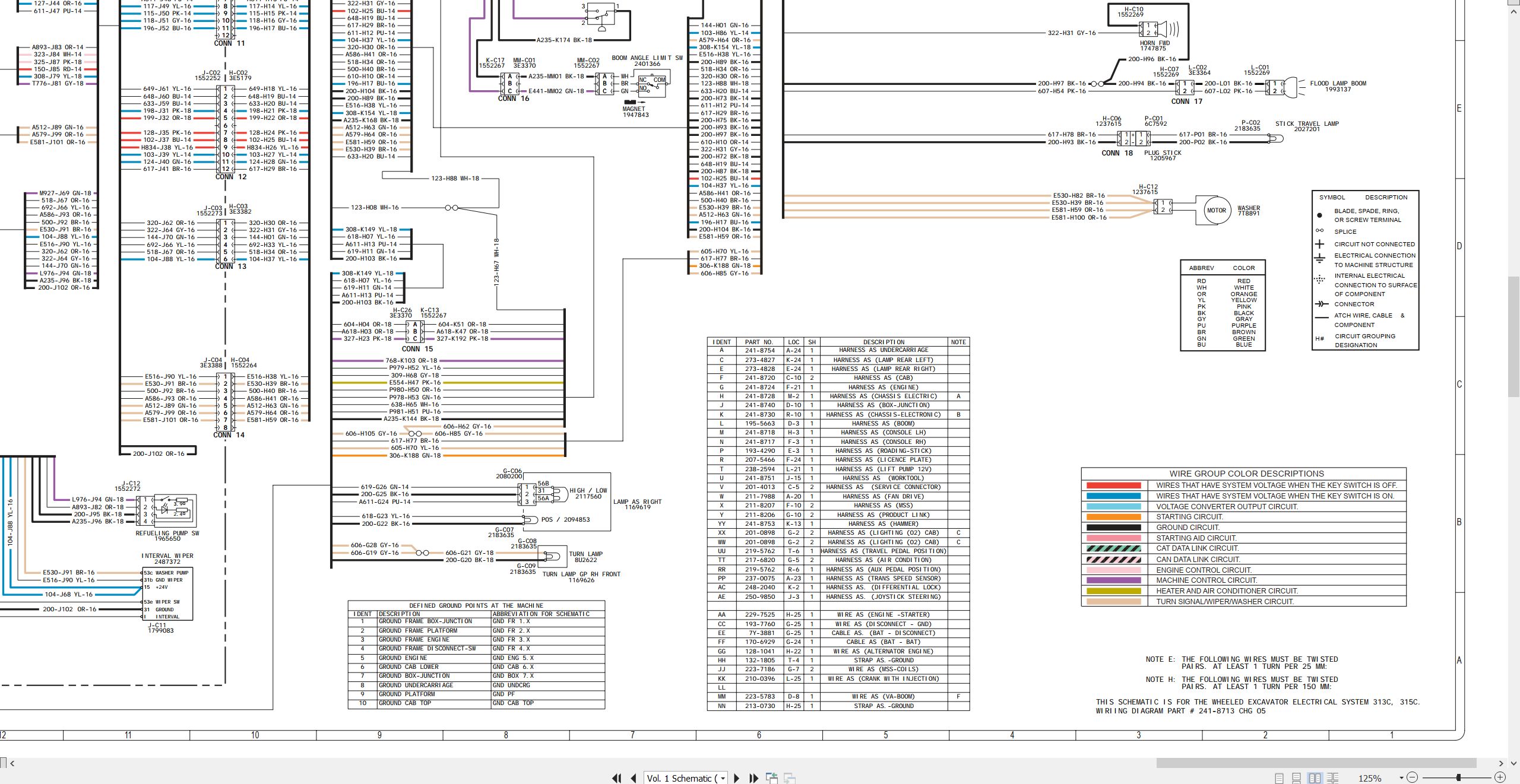The height and width of the screenshot is (784, 1520).
Task: Go to the next page
Action: click(737, 778)
